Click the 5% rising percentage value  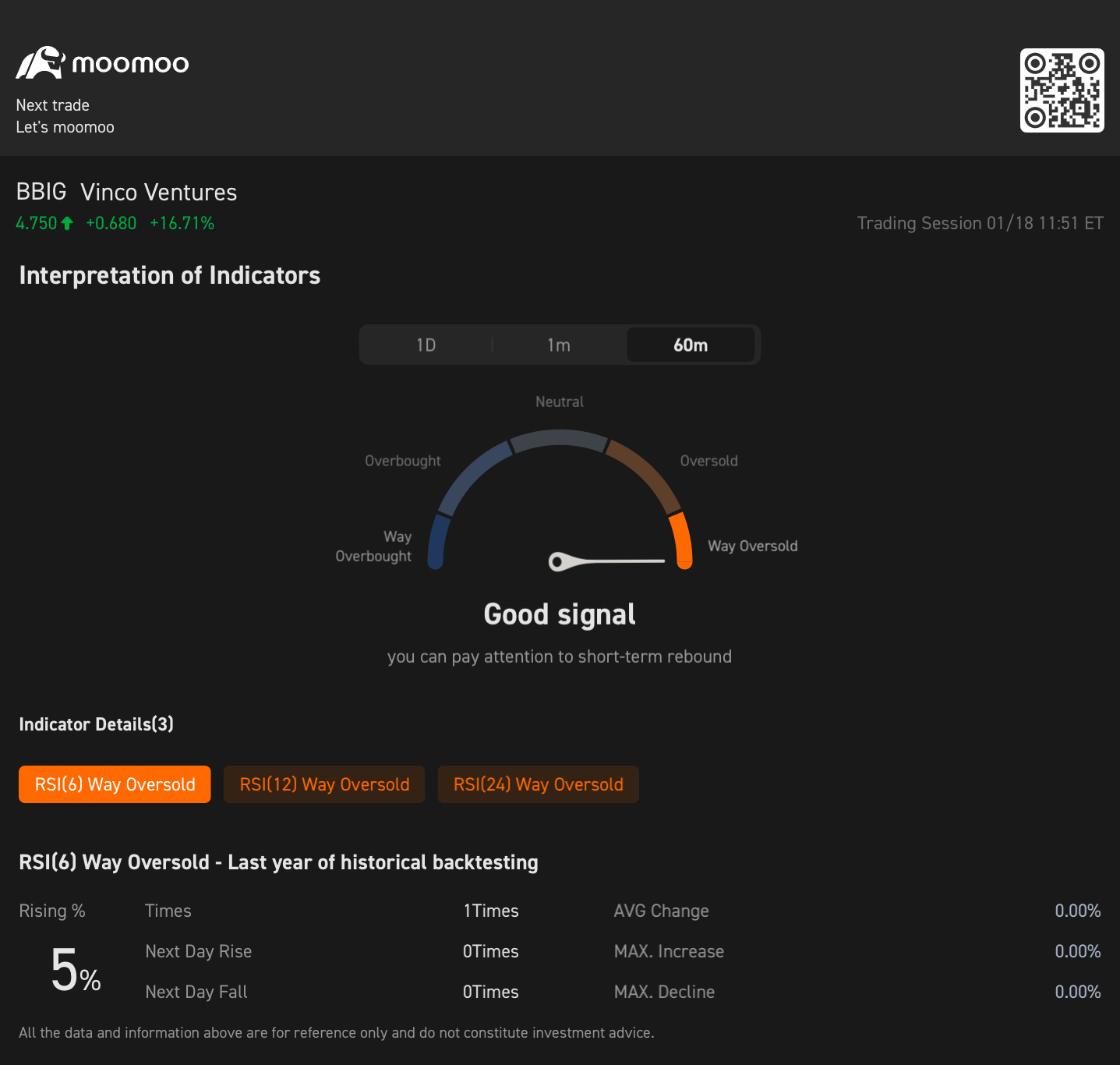pos(76,971)
